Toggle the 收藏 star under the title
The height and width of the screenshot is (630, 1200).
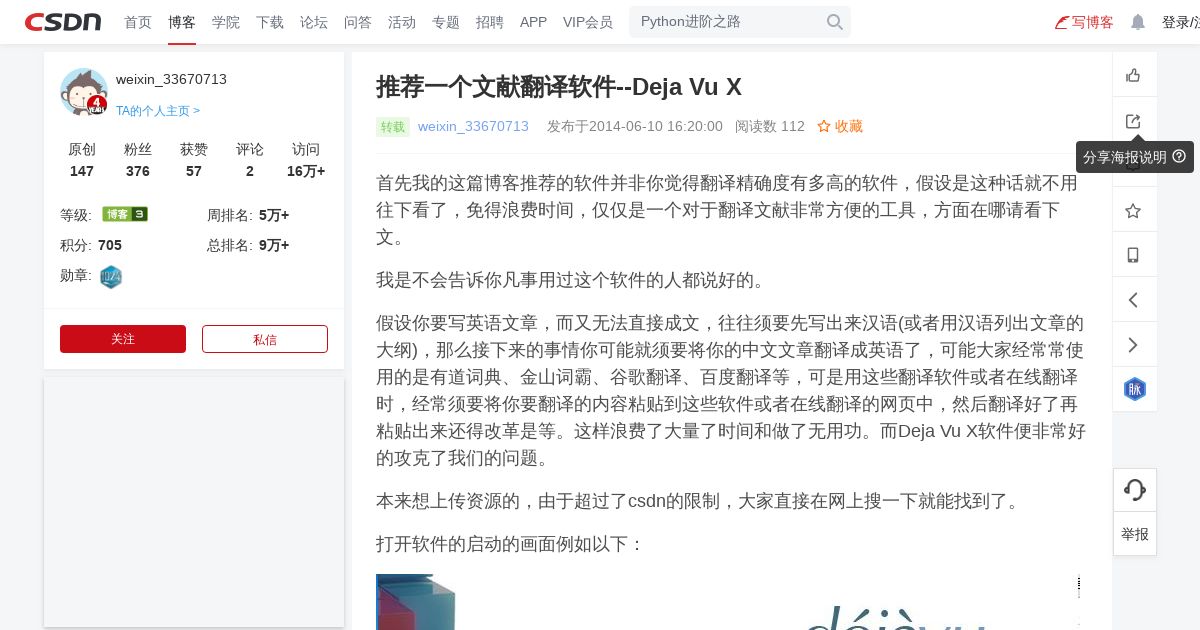click(840, 126)
